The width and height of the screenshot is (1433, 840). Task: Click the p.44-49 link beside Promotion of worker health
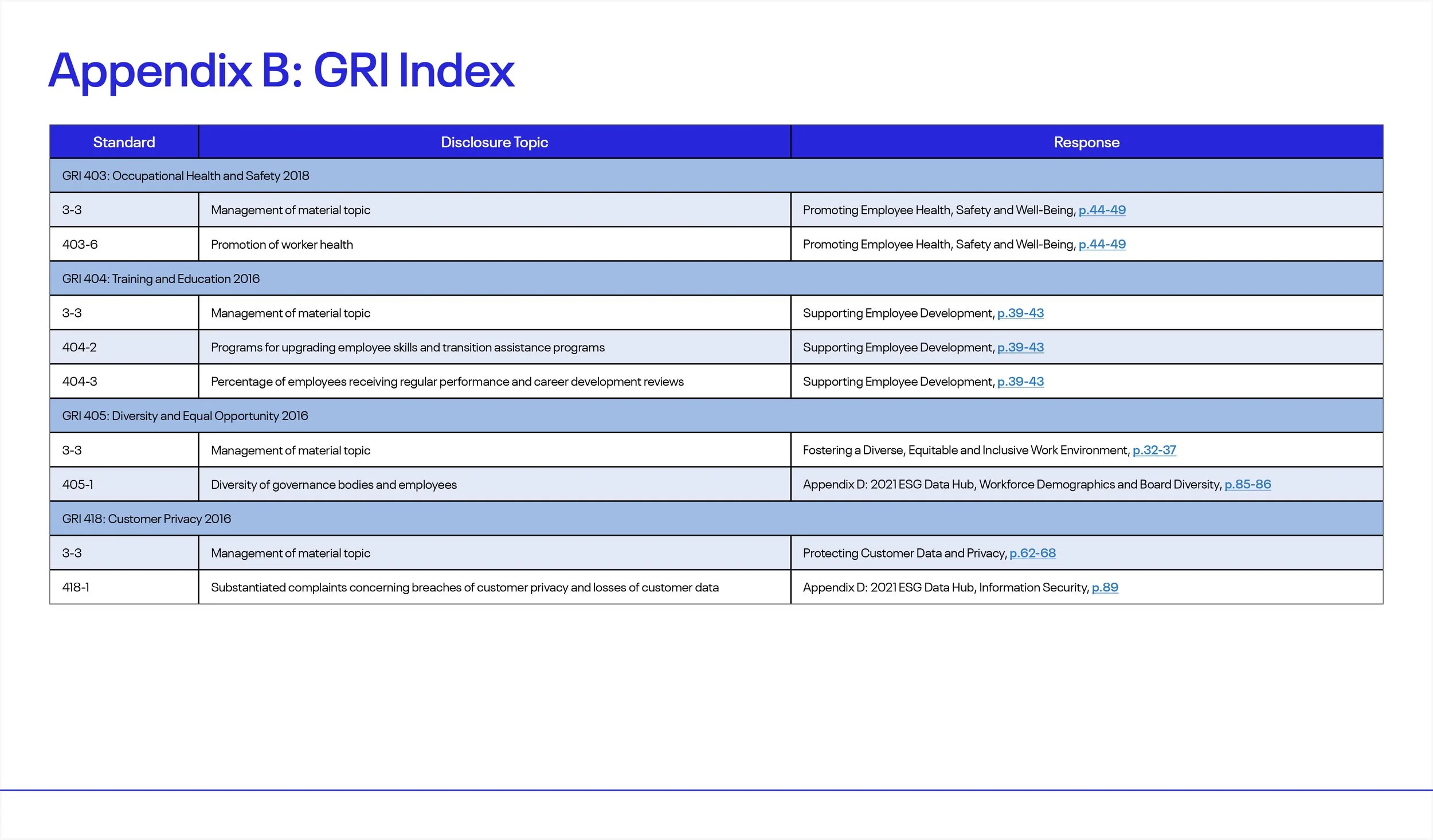(x=1101, y=244)
